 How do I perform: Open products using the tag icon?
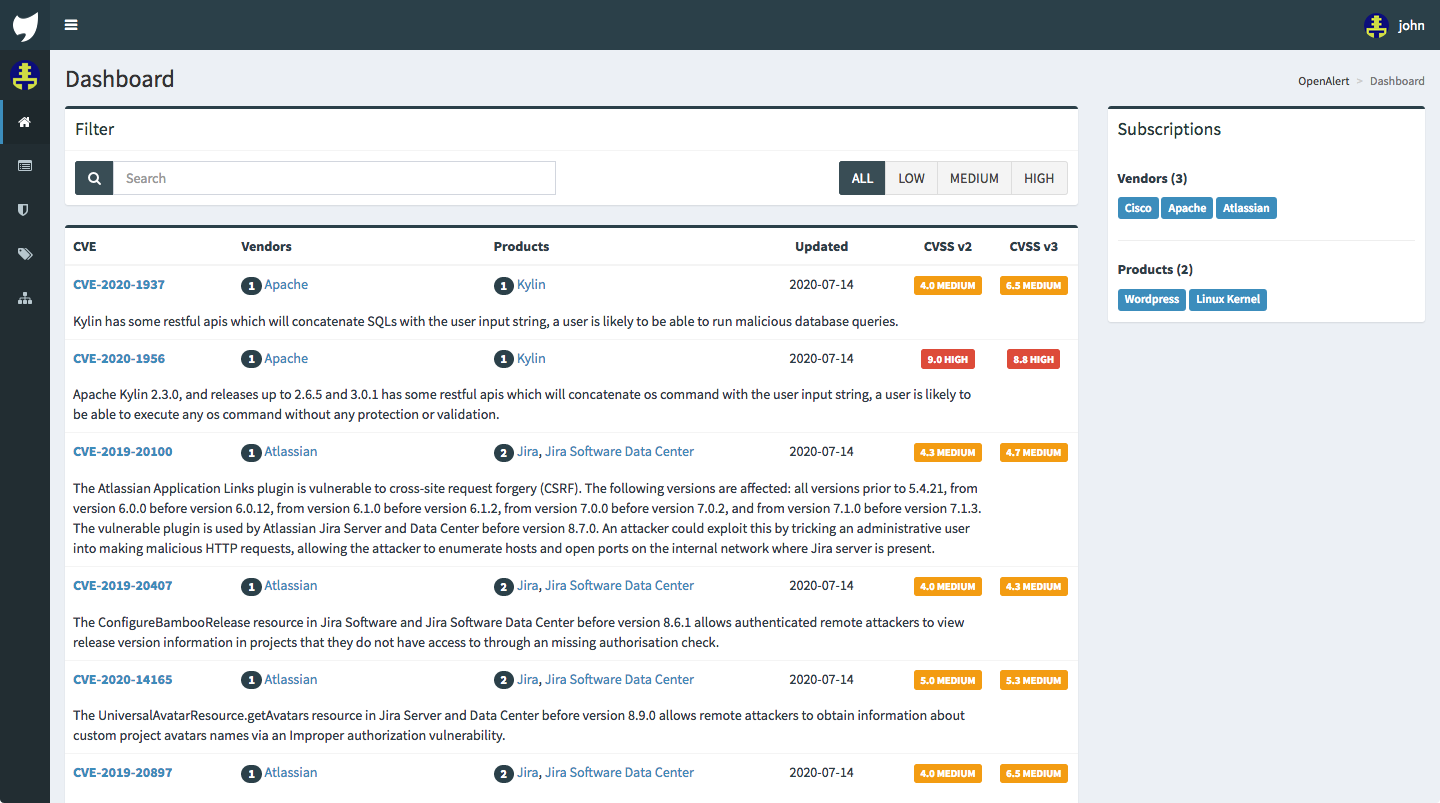[24, 254]
